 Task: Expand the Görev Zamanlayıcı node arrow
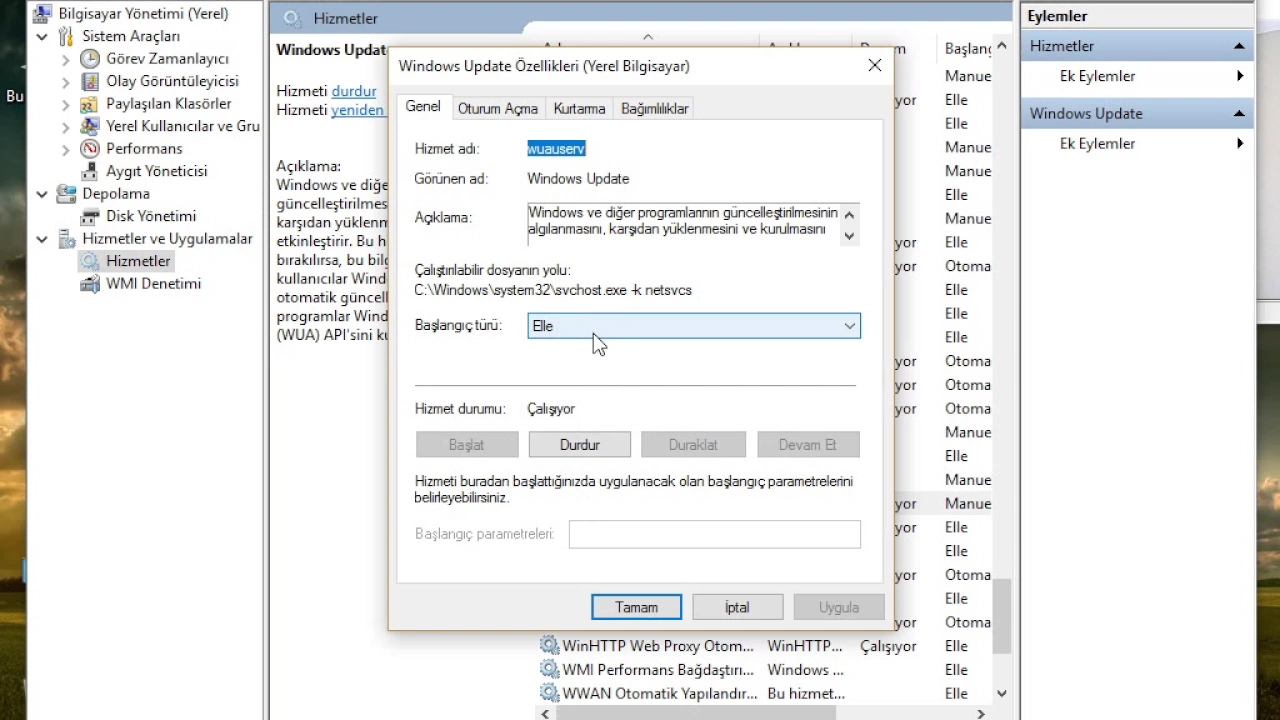[x=66, y=59]
